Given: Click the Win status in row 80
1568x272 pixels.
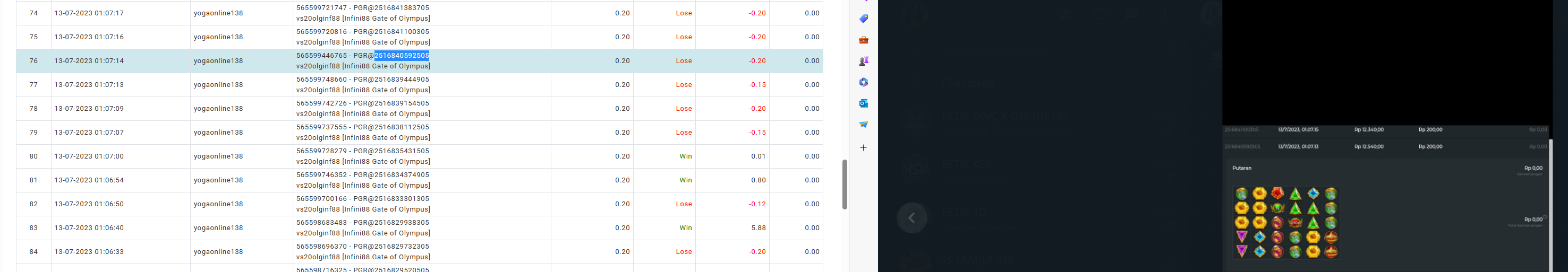Looking at the screenshot, I should tap(685, 156).
